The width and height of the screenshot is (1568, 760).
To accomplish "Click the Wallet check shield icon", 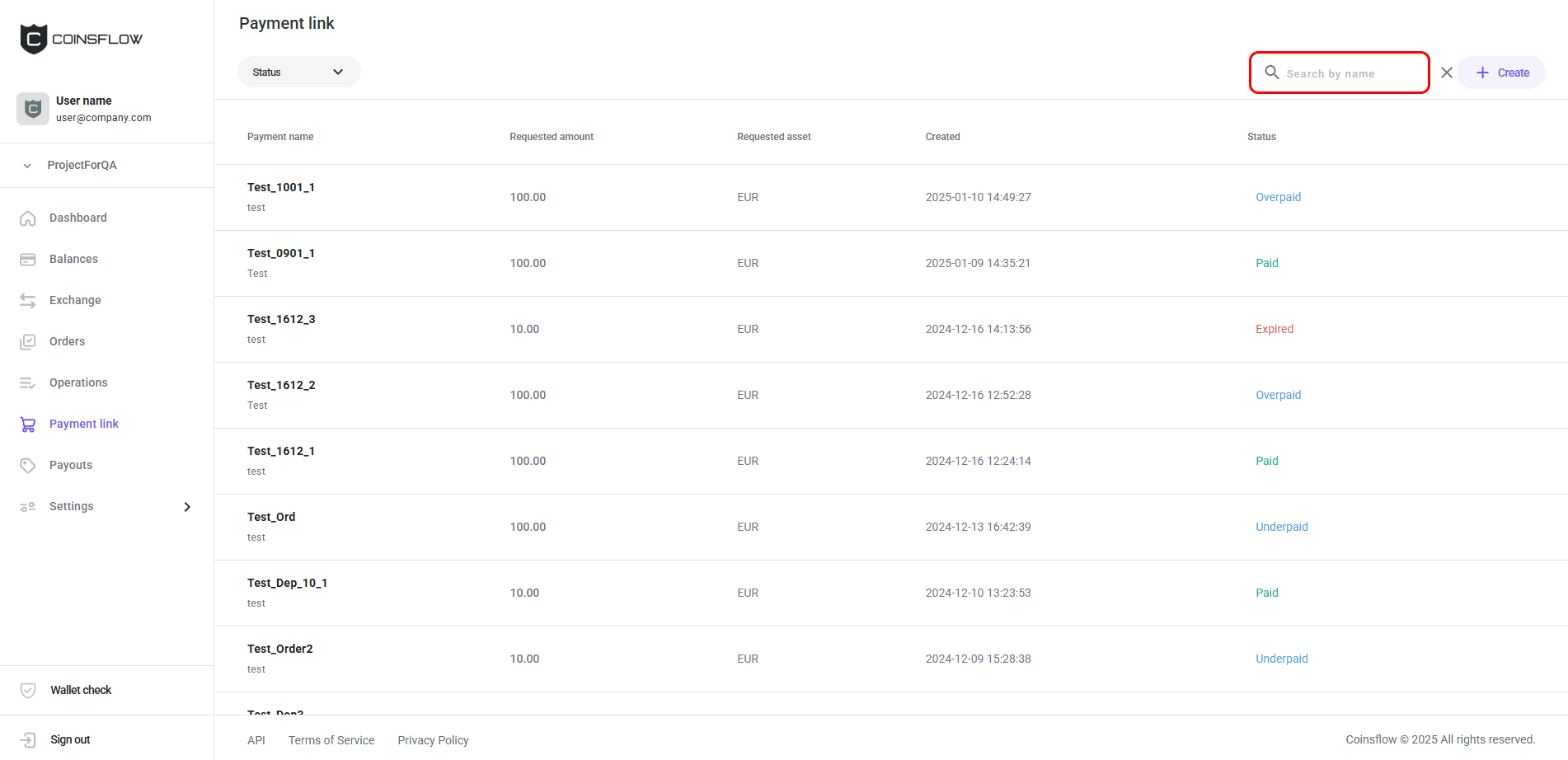I will tap(28, 691).
